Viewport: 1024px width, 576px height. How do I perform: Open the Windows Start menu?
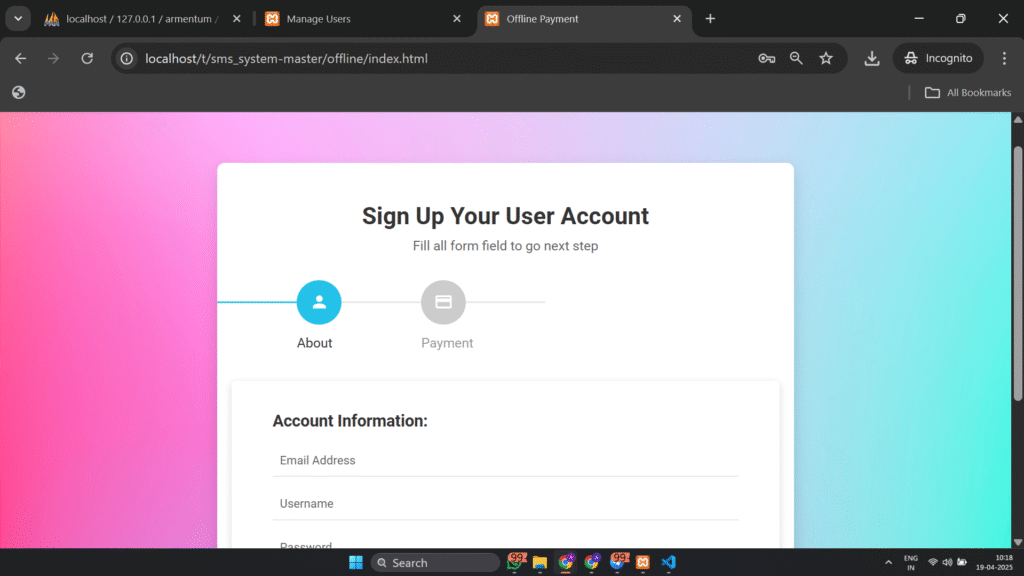[x=356, y=562]
